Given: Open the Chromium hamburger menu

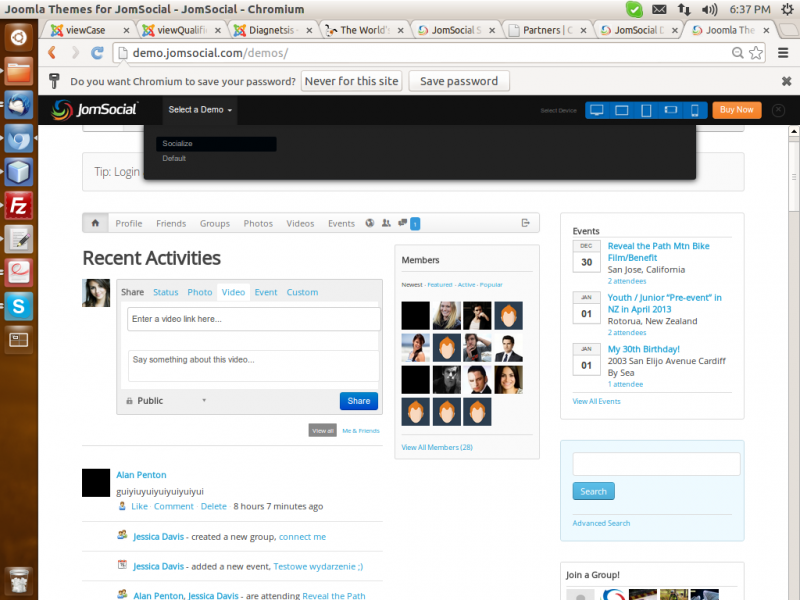Looking at the screenshot, I should tap(783, 53).
